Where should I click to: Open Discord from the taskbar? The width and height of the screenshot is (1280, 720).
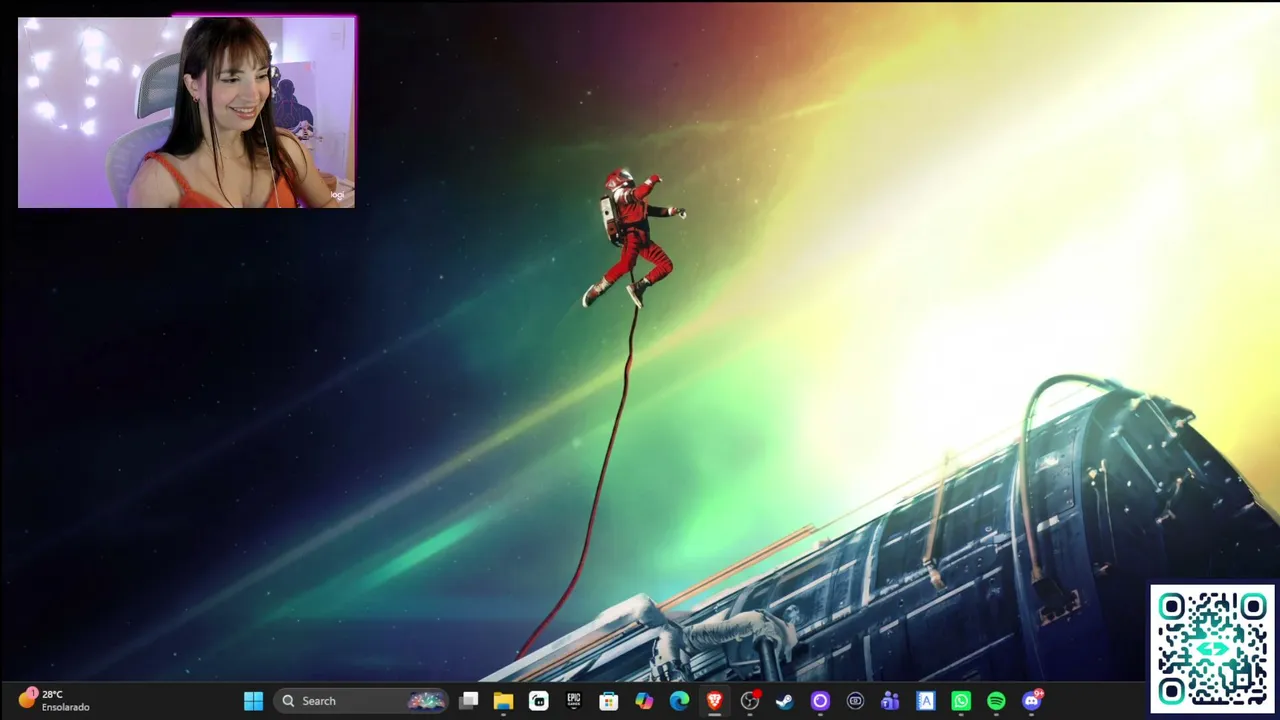click(1032, 701)
